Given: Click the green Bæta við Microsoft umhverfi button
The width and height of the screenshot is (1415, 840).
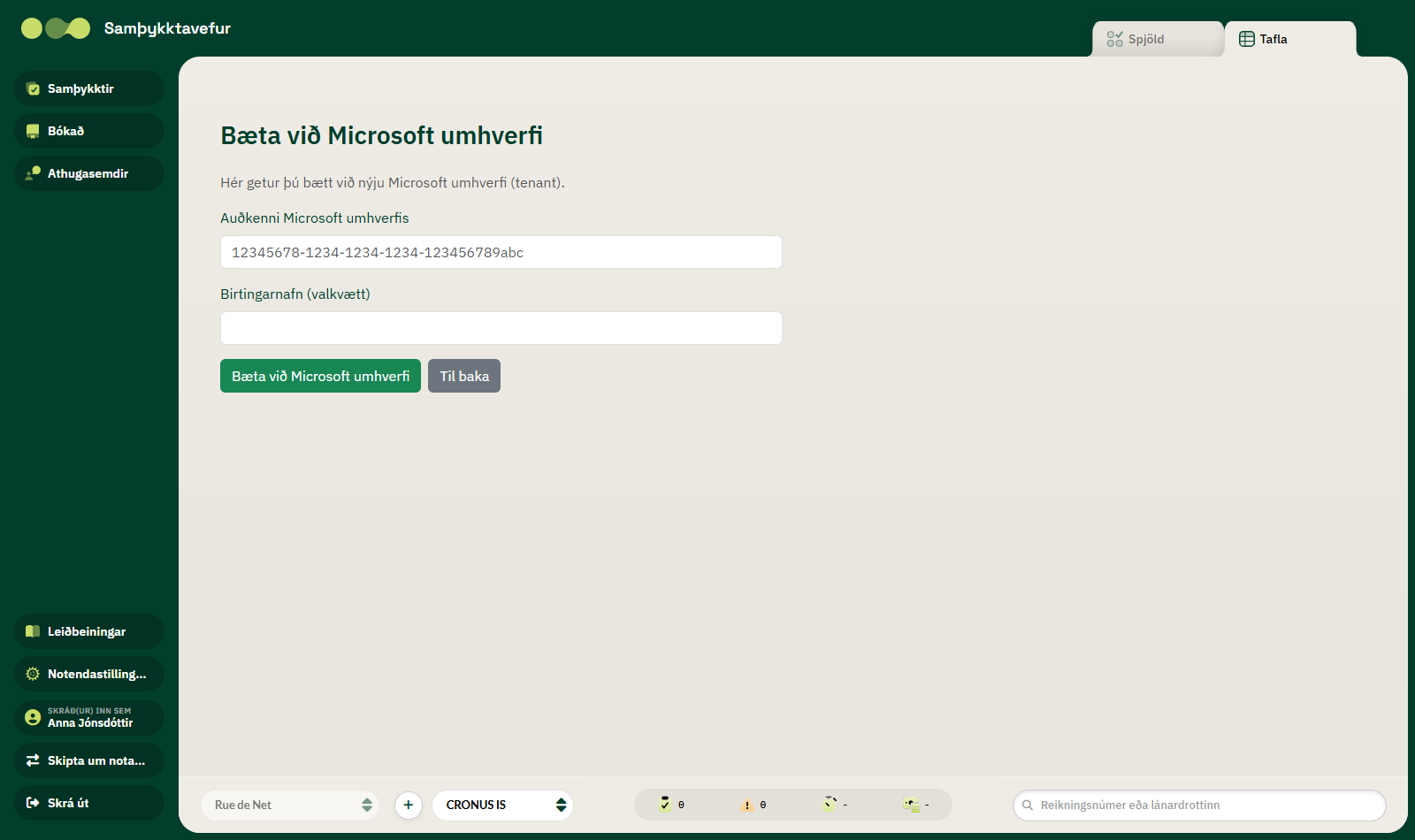Looking at the screenshot, I should [320, 376].
